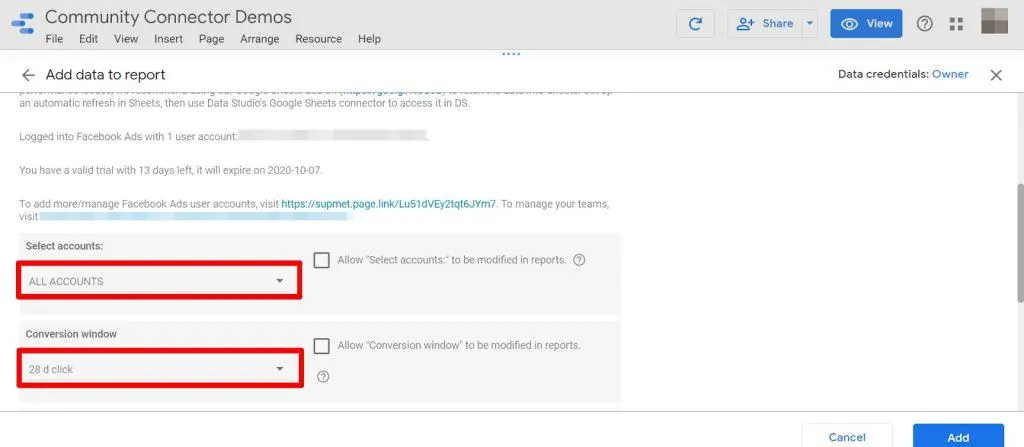Open the Help menu
Screen dimensions: 1024x447
coord(369,39)
